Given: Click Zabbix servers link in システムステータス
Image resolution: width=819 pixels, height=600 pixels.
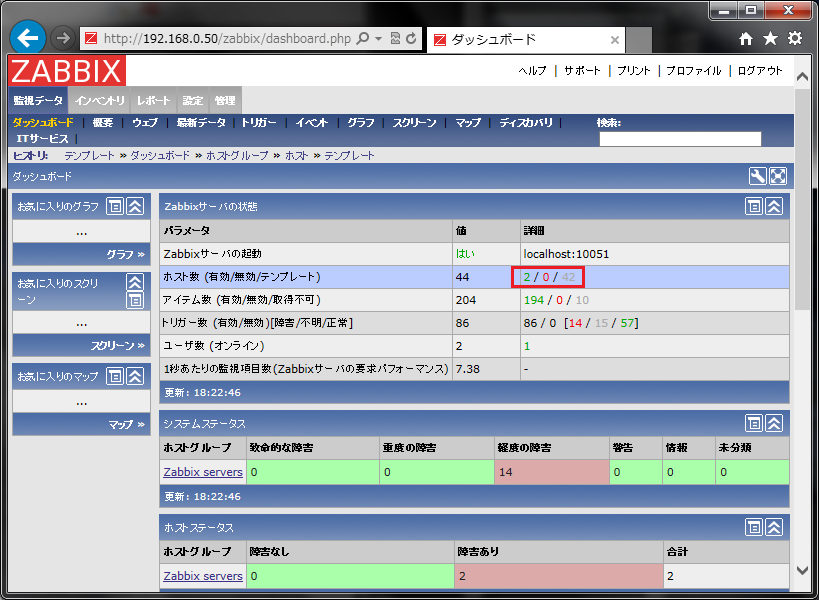Looking at the screenshot, I should point(203,472).
